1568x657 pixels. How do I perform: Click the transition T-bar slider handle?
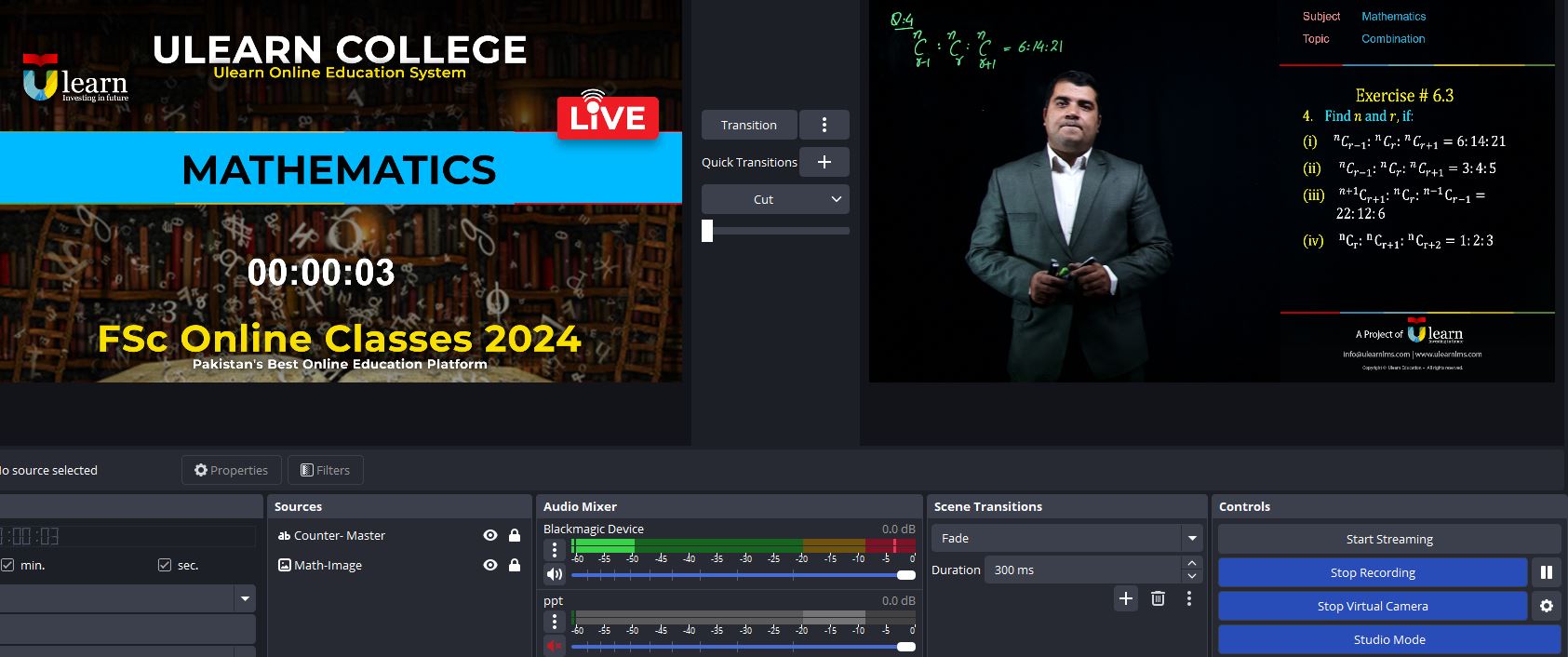[707, 231]
